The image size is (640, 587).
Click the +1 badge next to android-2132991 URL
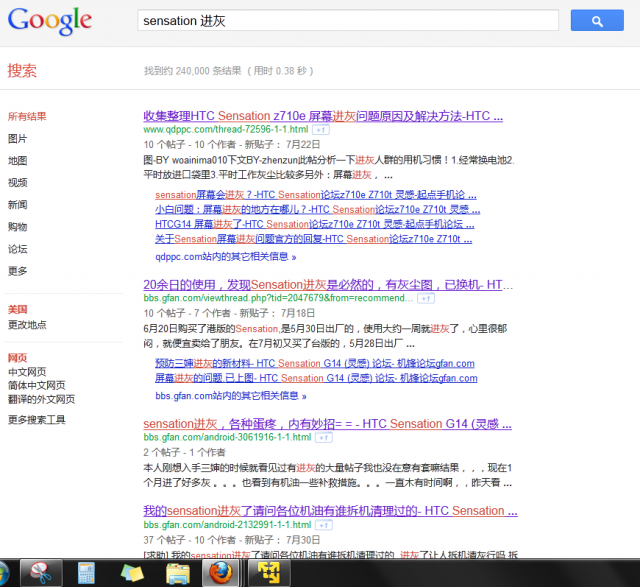point(324,525)
